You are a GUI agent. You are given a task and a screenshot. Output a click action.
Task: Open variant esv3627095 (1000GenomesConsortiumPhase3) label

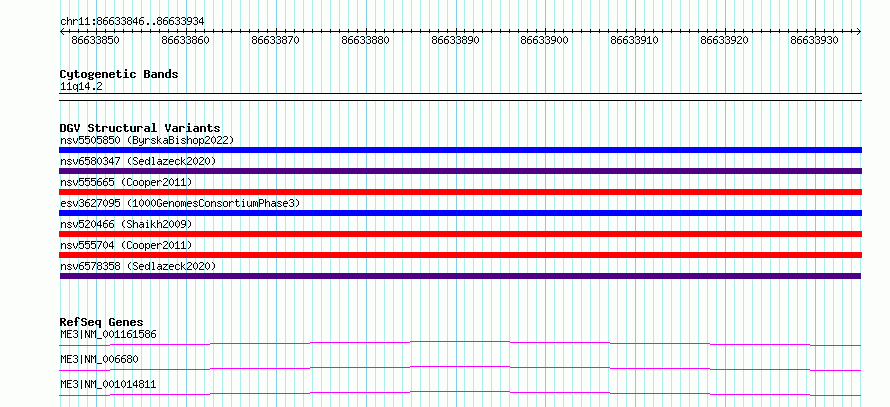click(x=179, y=203)
